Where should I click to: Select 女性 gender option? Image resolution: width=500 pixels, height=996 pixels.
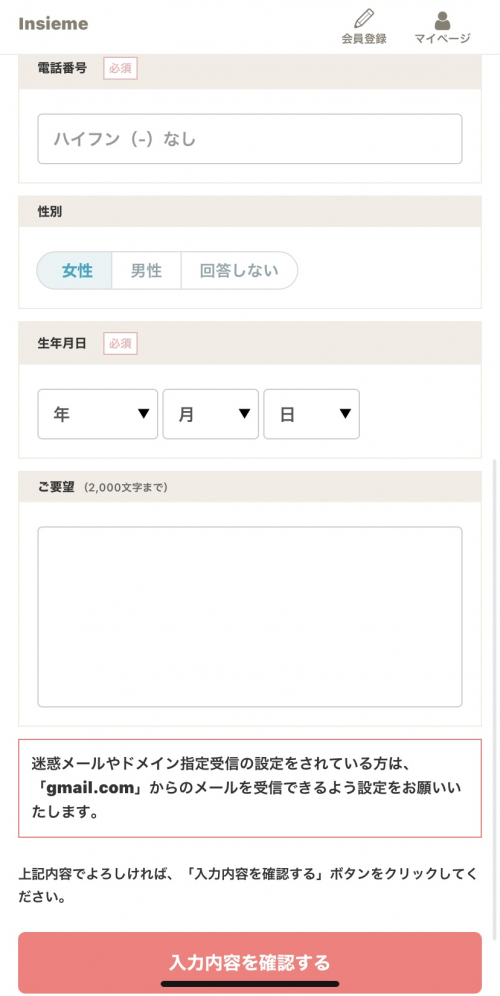click(75, 271)
